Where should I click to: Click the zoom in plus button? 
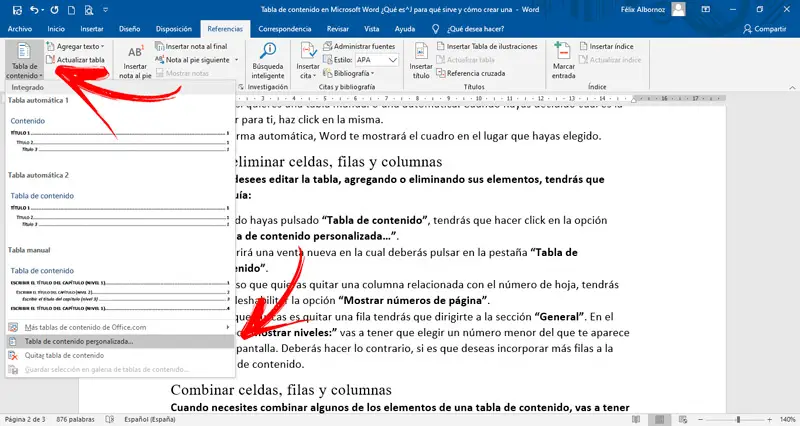pos(770,419)
